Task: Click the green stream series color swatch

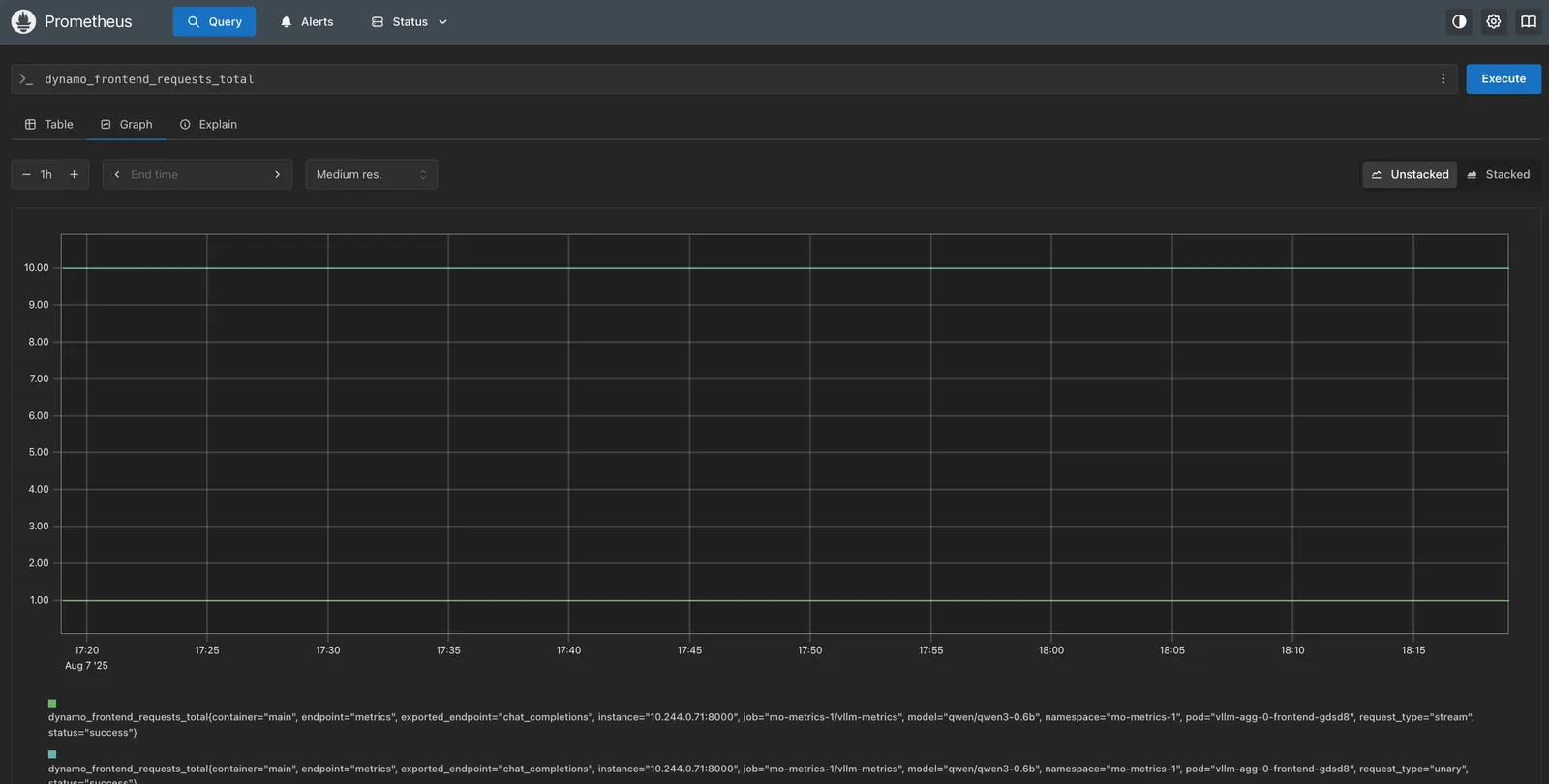Action: [52, 704]
